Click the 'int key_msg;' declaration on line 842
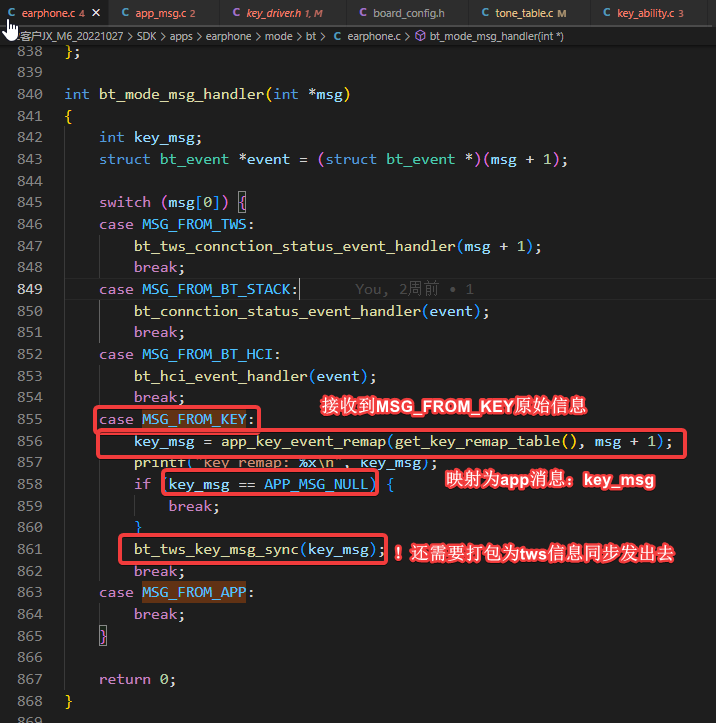The width and height of the screenshot is (716, 723). click(150, 137)
